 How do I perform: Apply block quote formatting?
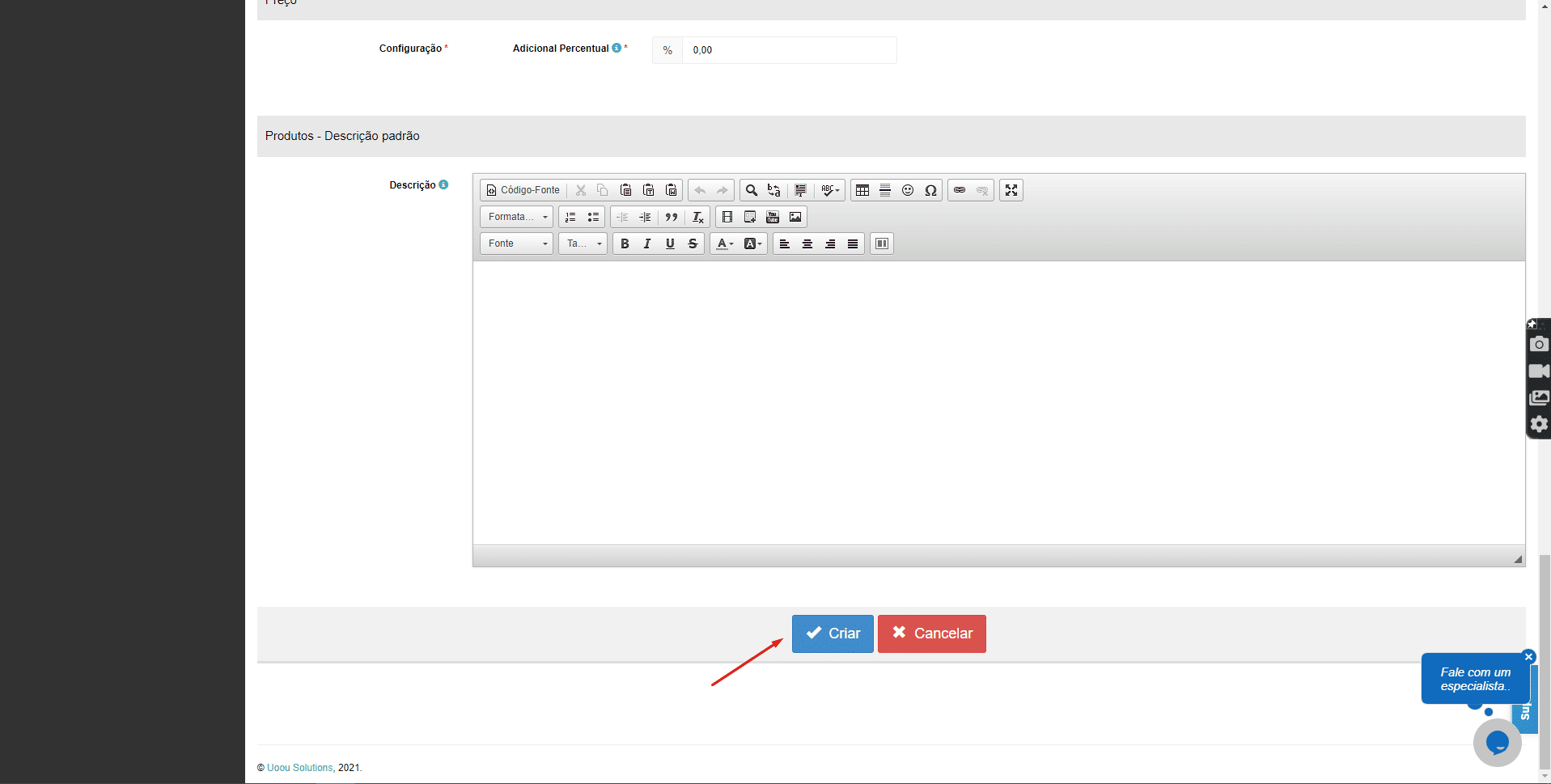(x=672, y=217)
